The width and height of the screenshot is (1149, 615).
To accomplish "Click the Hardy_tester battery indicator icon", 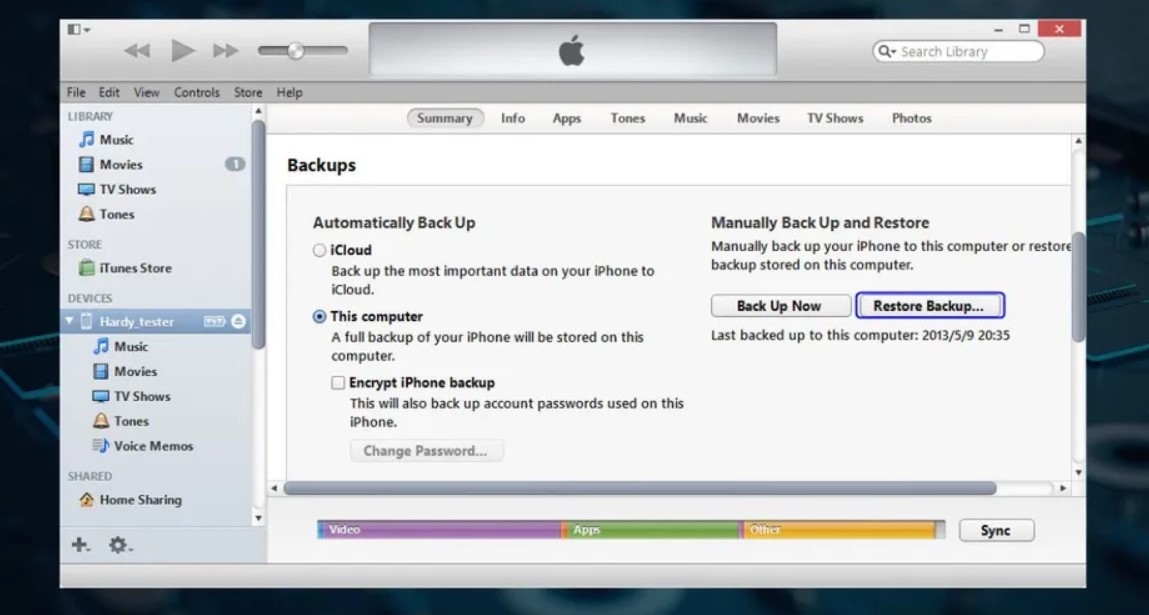I will [x=215, y=321].
